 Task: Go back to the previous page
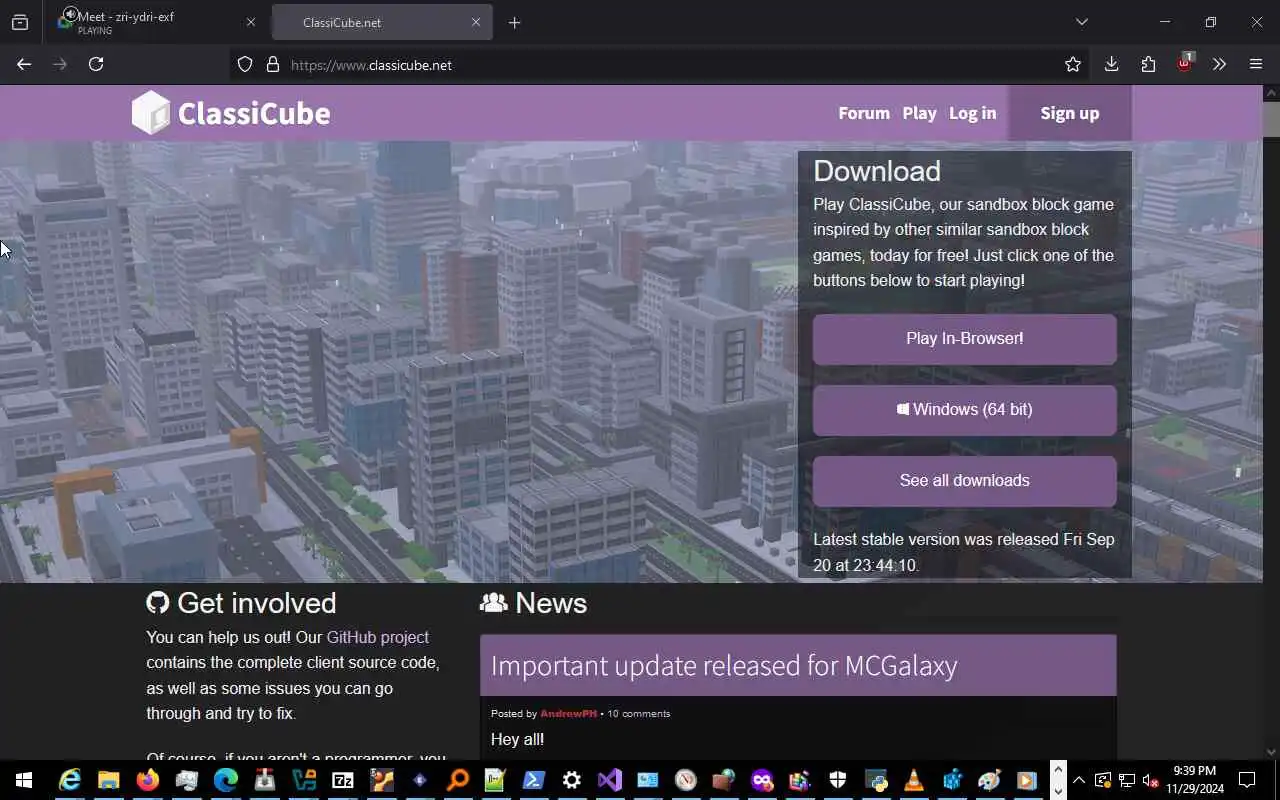click(x=24, y=64)
